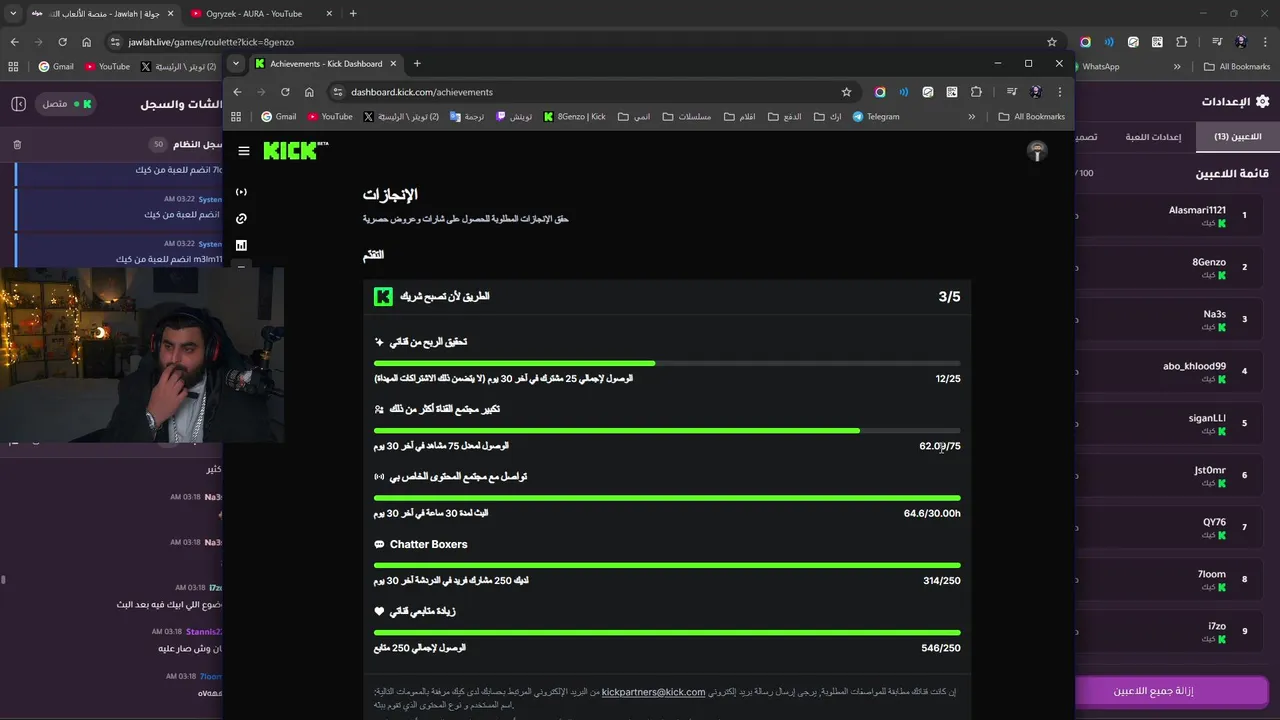Open the Kick dashboard hamburger menu
This screenshot has width=1280, height=720.
coord(244,151)
